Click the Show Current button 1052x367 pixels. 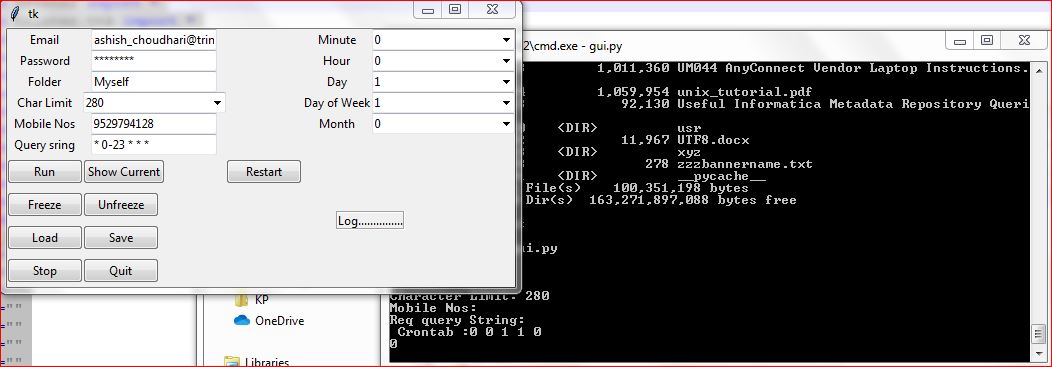(124, 172)
